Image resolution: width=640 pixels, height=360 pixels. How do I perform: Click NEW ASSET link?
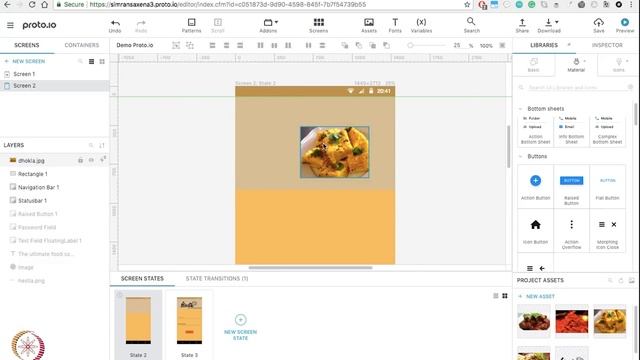536,296
